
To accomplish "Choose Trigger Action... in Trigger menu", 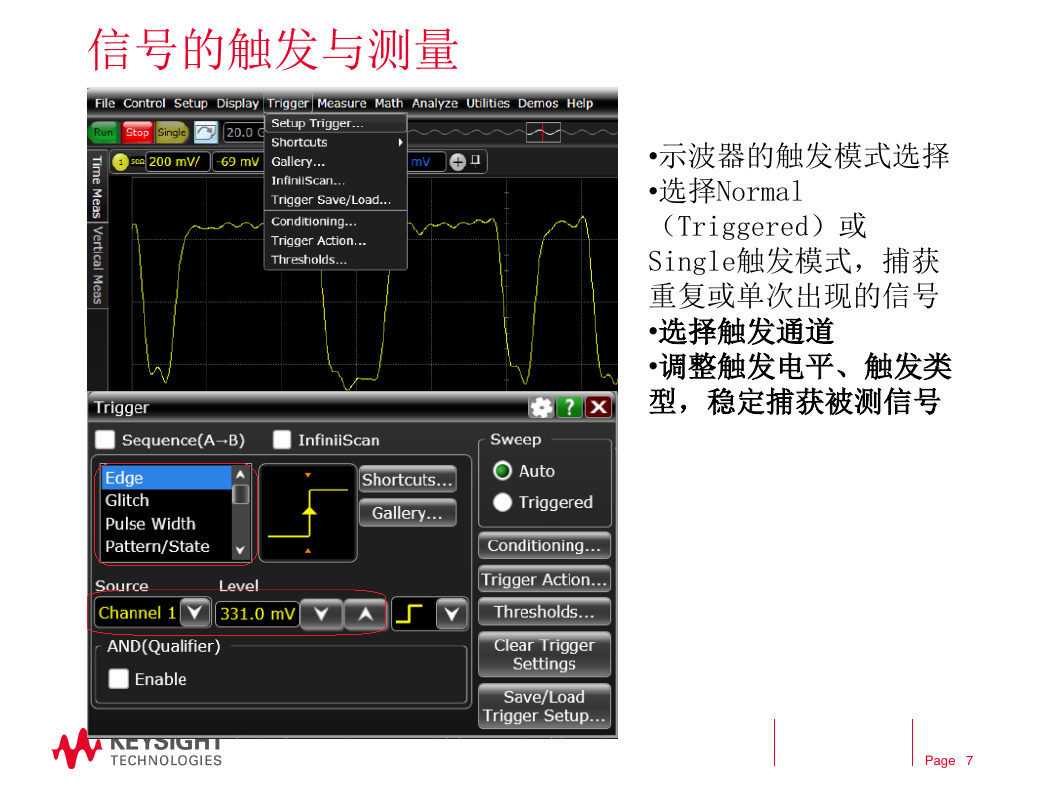I will coord(335,241).
